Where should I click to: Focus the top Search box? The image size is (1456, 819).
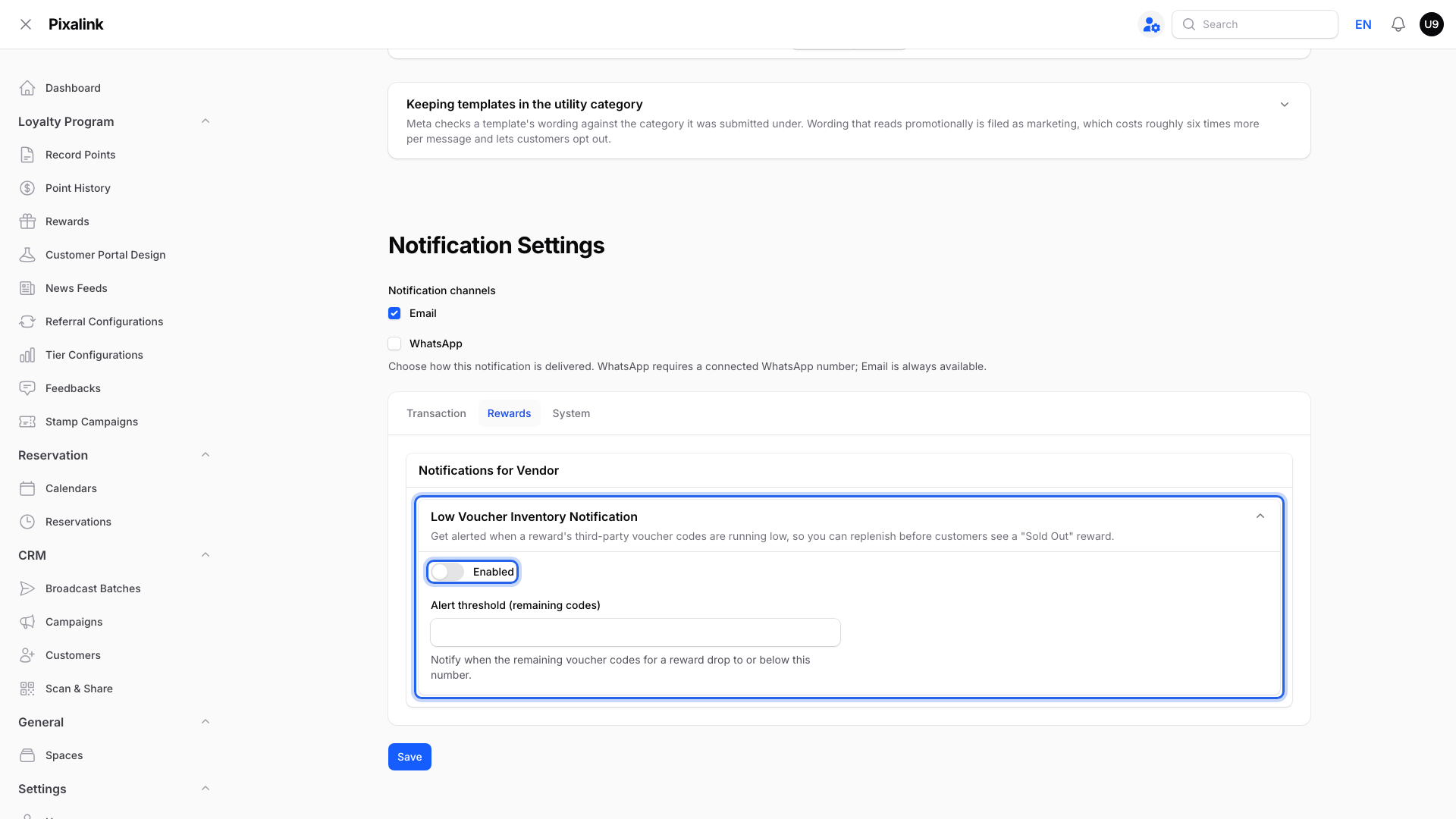[x=1255, y=24]
